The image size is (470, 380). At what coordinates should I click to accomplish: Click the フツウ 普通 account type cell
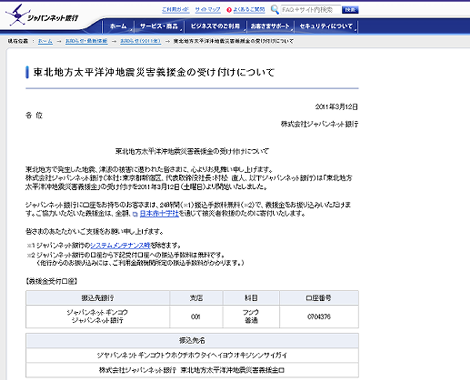coord(251,317)
